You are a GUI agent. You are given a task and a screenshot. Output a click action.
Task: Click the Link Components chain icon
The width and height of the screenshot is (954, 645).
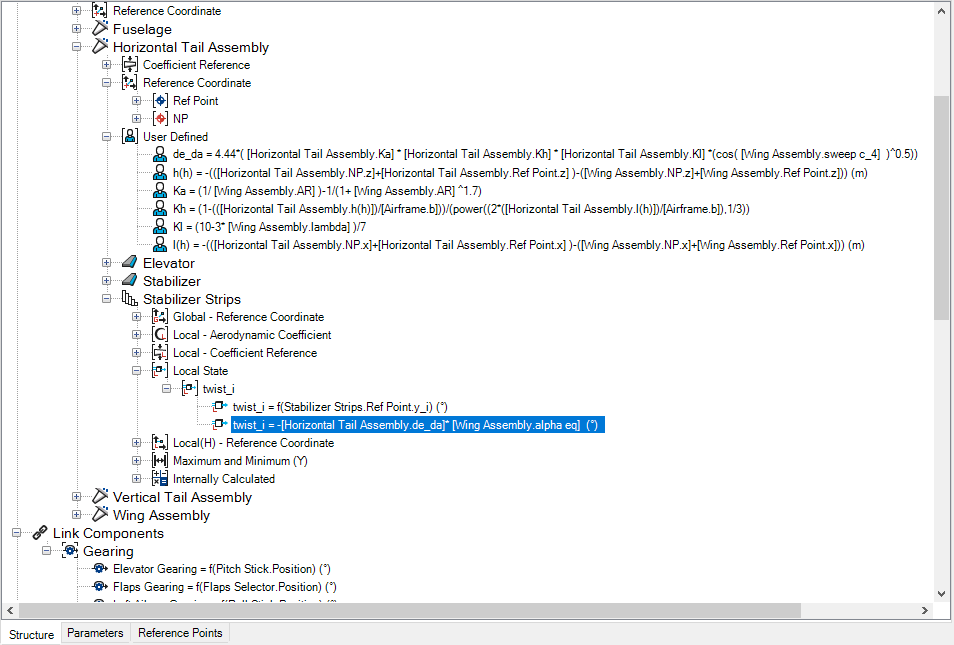[x=40, y=533]
